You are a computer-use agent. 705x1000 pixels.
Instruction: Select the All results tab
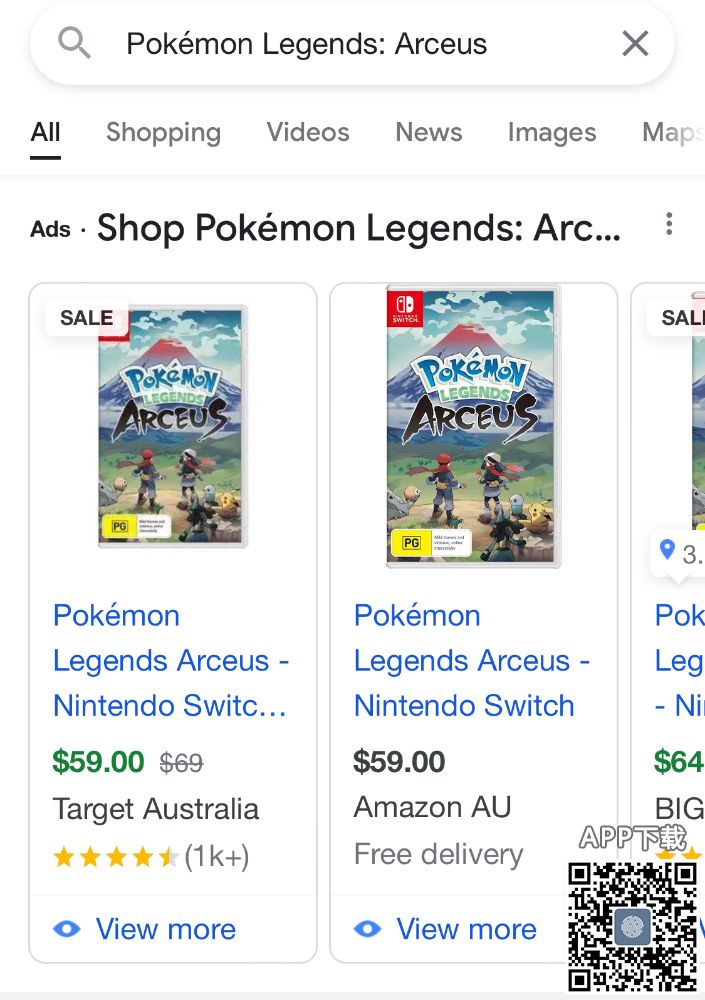[x=46, y=132]
